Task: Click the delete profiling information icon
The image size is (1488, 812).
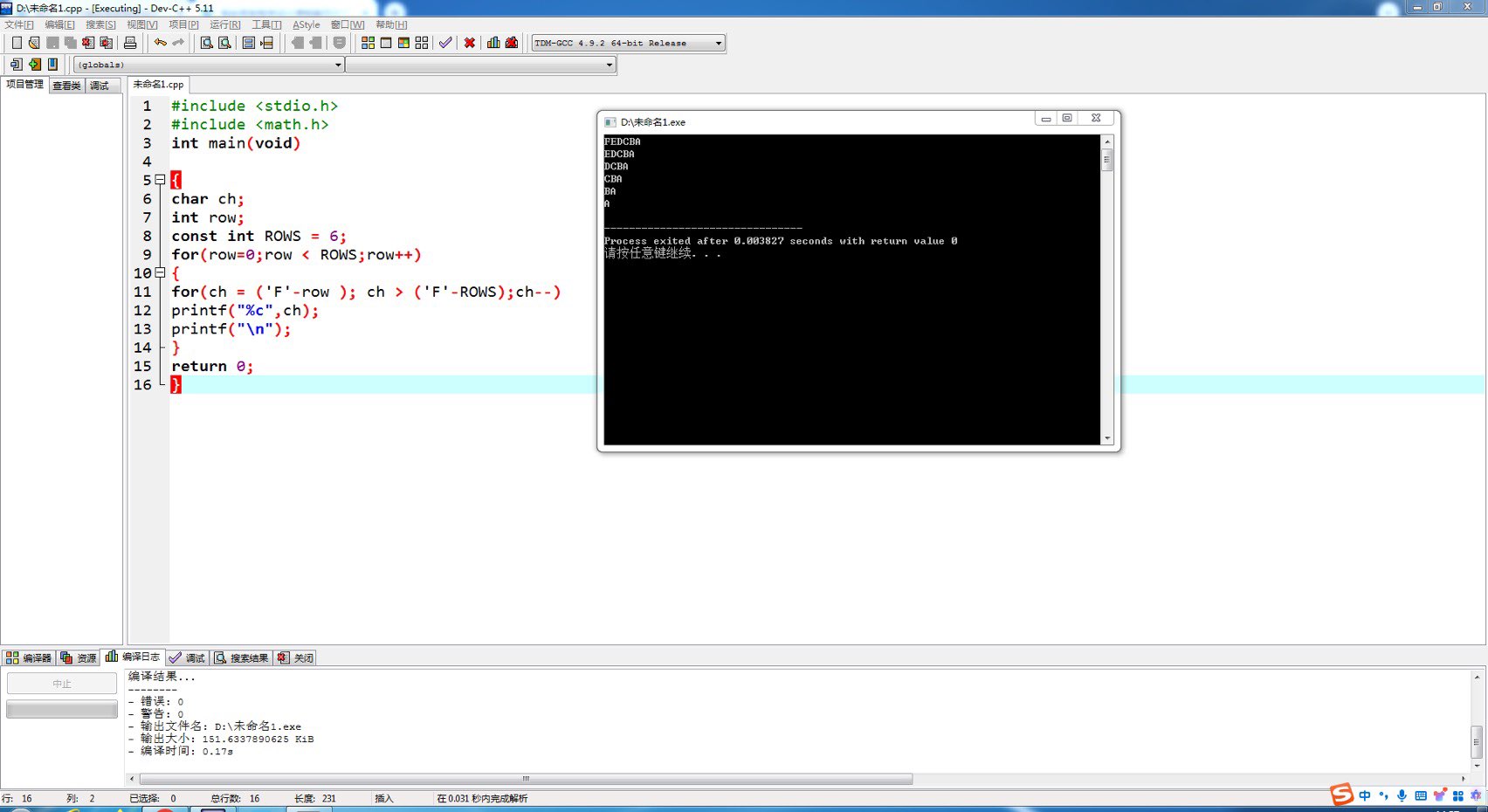Action: [512, 43]
